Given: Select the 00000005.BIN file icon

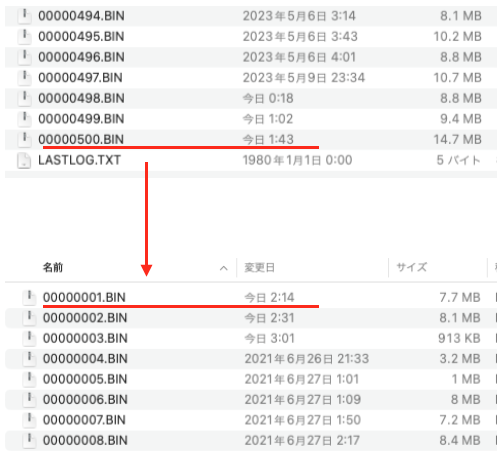Looking at the screenshot, I should [x=29, y=379].
